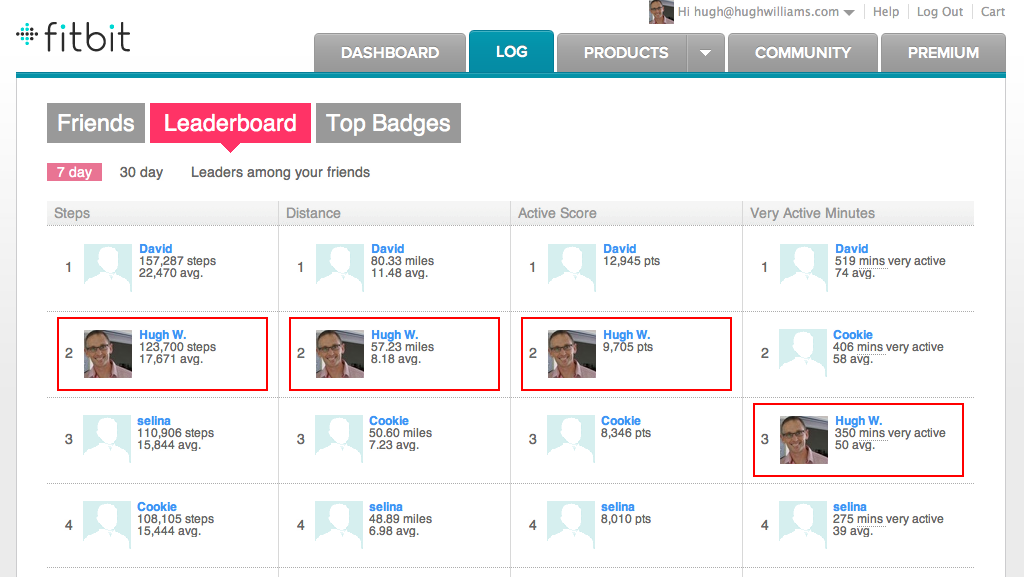Click the Fitbit logo

74,38
